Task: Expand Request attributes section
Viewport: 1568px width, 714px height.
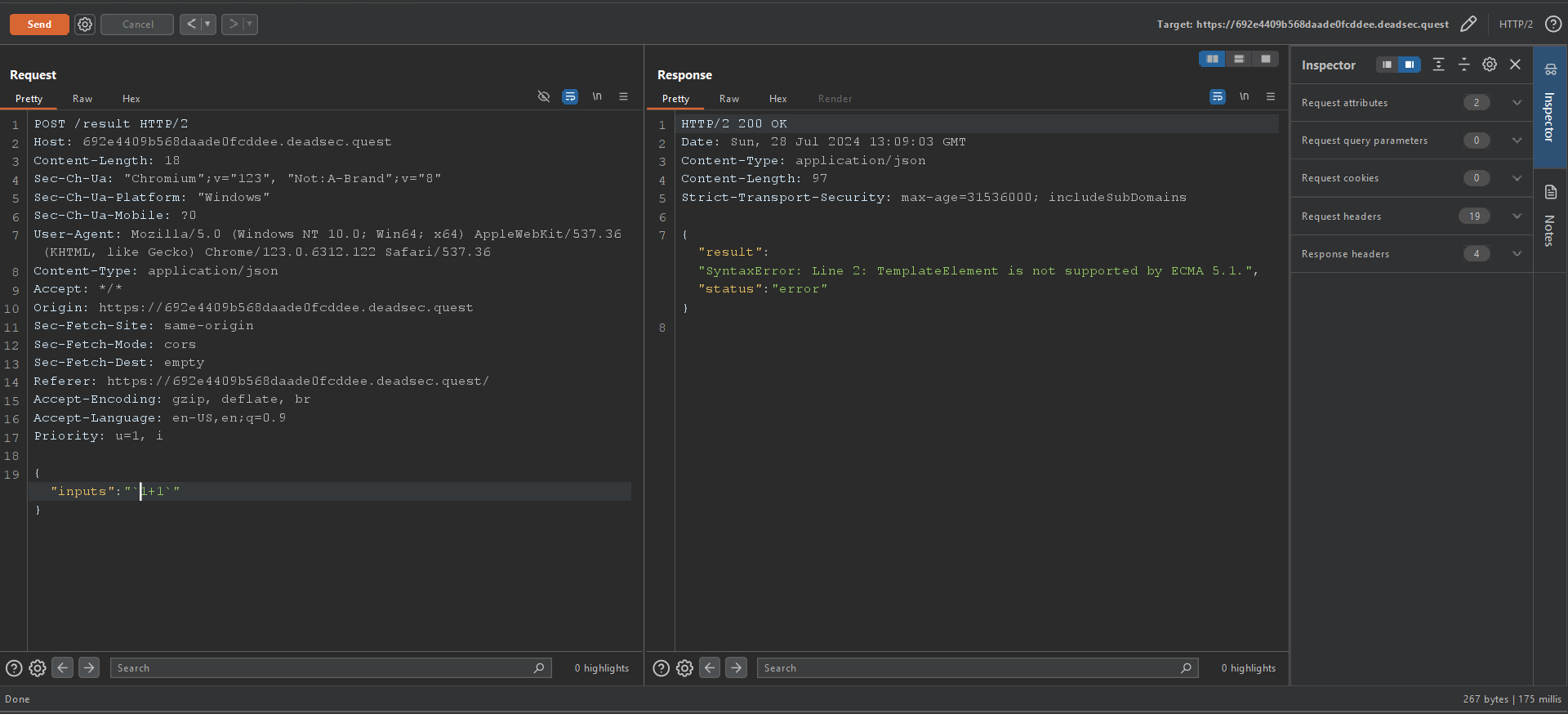Action: click(1517, 103)
